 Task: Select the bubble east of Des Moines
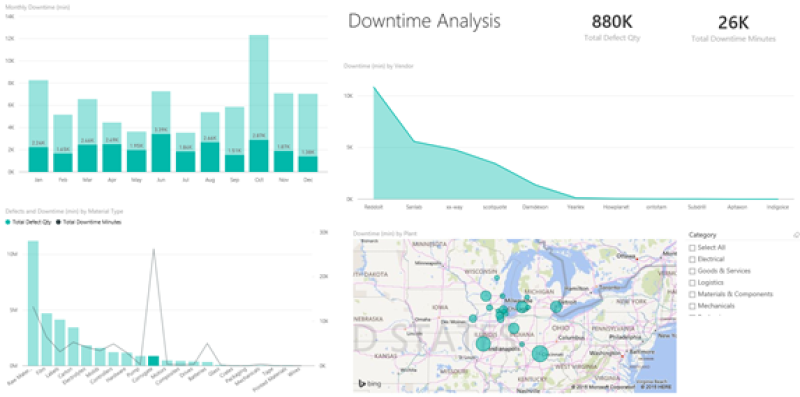[473, 318]
